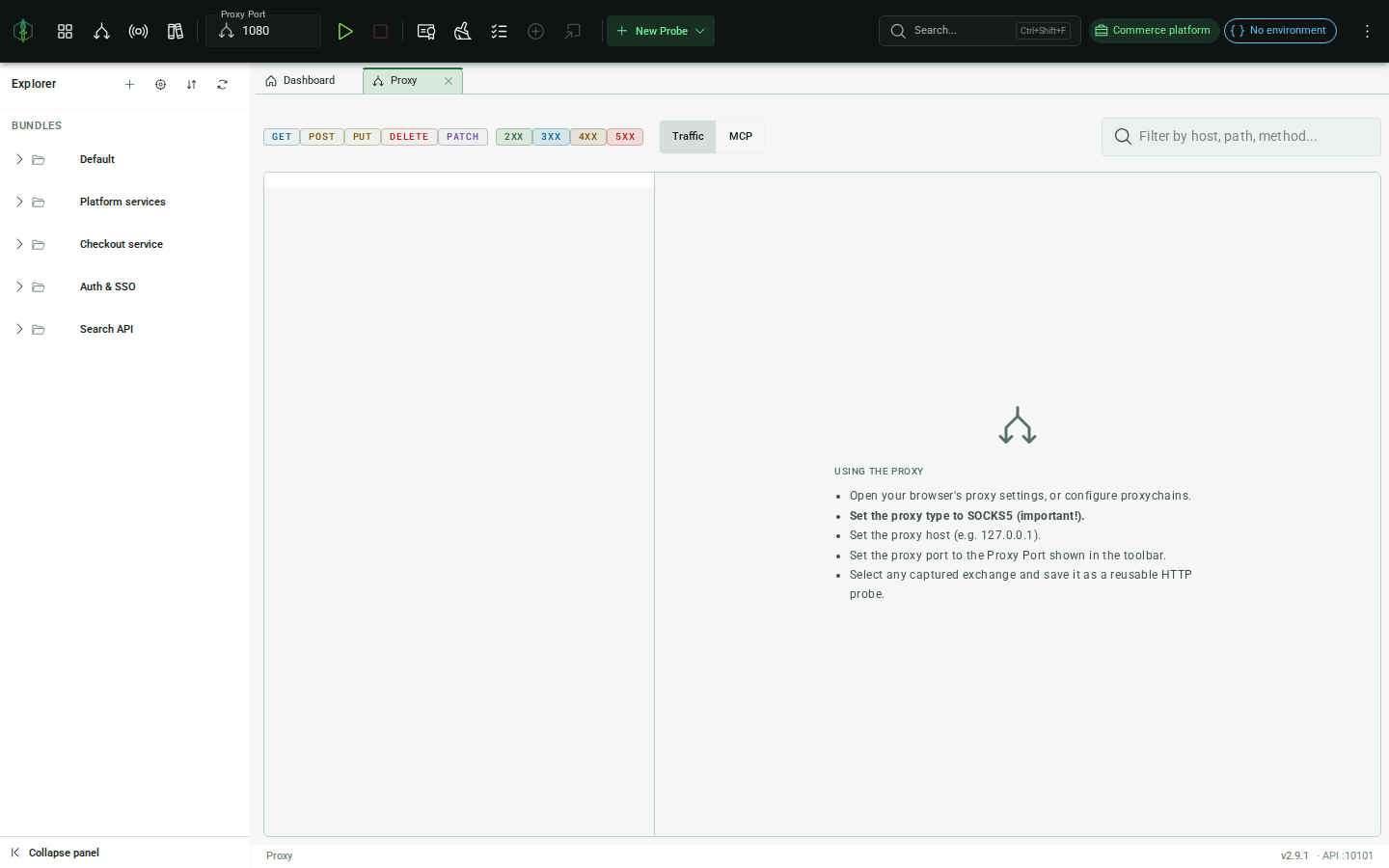1389x868 pixels.
Task: Click the export arrow icon in toolbar
Action: click(x=572, y=31)
